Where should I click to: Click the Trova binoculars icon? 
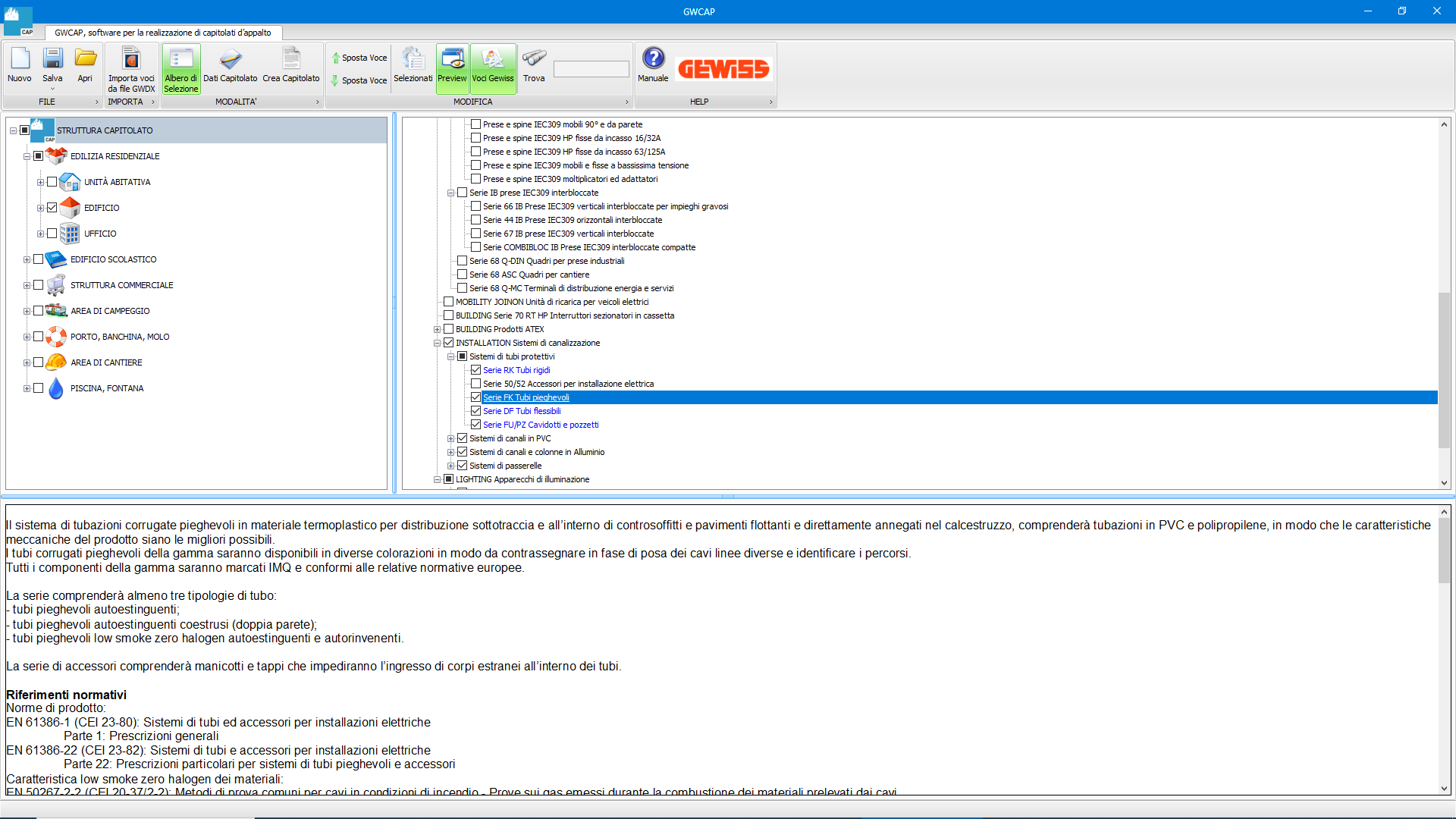pos(534,59)
